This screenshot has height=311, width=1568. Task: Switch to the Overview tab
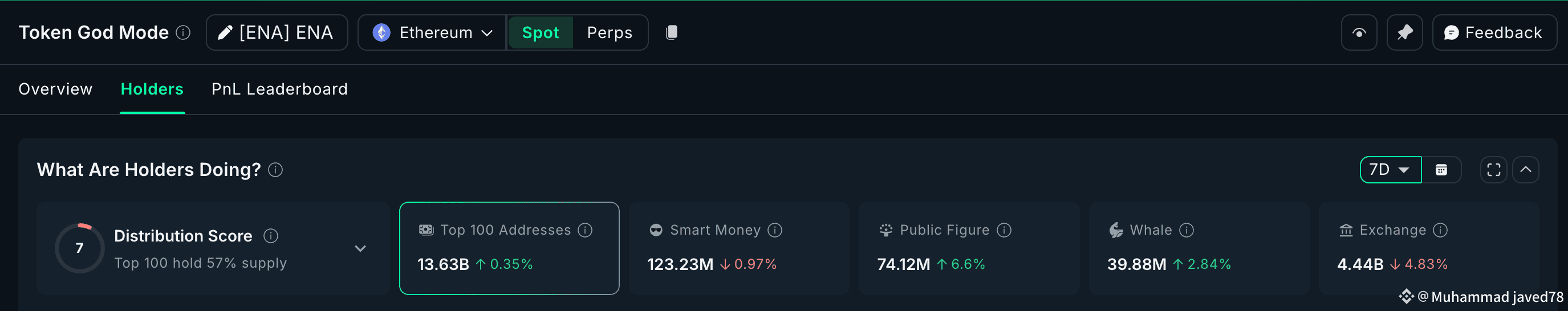pos(55,89)
